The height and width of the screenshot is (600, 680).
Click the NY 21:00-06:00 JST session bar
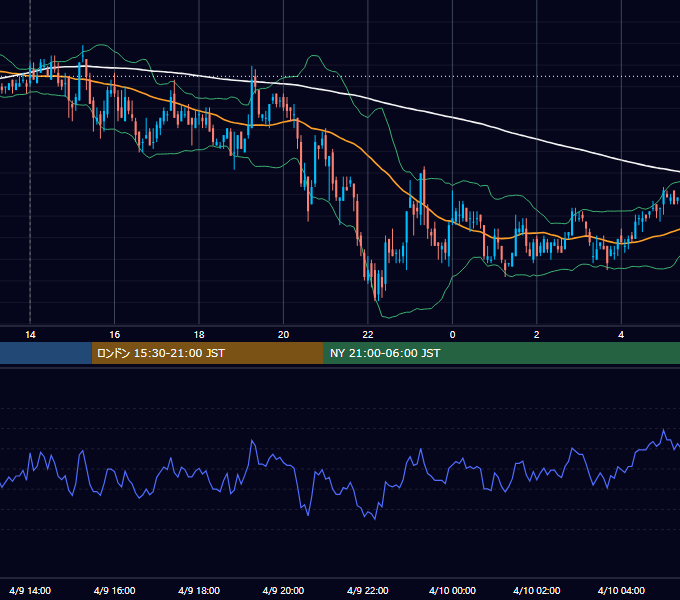[502, 353]
